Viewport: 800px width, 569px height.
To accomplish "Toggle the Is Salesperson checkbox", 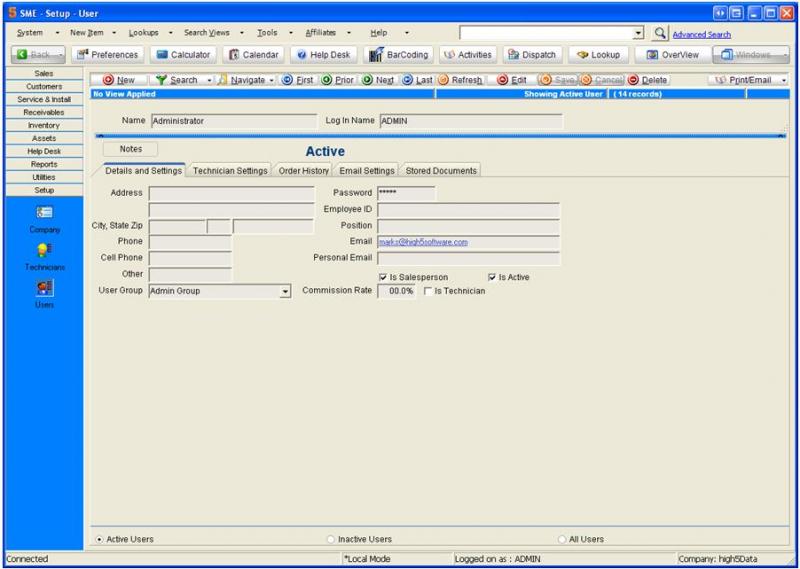I will [383, 277].
